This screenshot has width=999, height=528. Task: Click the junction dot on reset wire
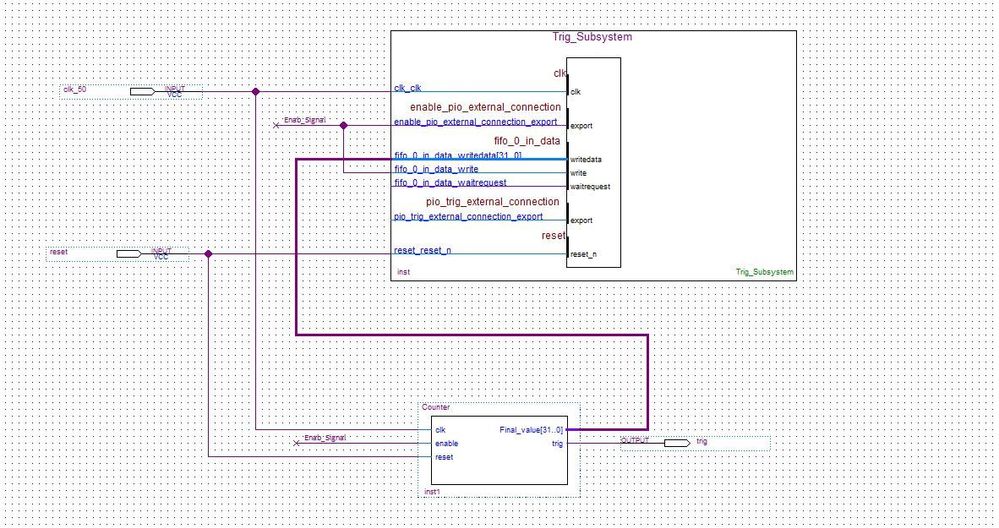coord(208,254)
